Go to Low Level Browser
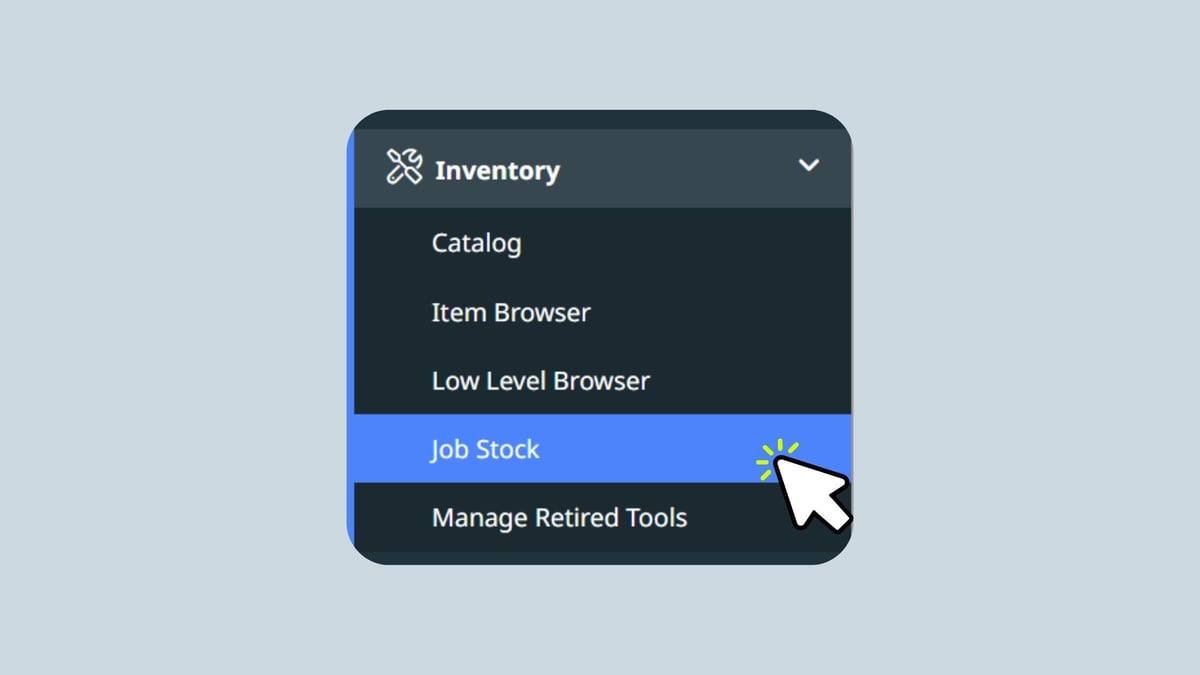 (x=540, y=381)
